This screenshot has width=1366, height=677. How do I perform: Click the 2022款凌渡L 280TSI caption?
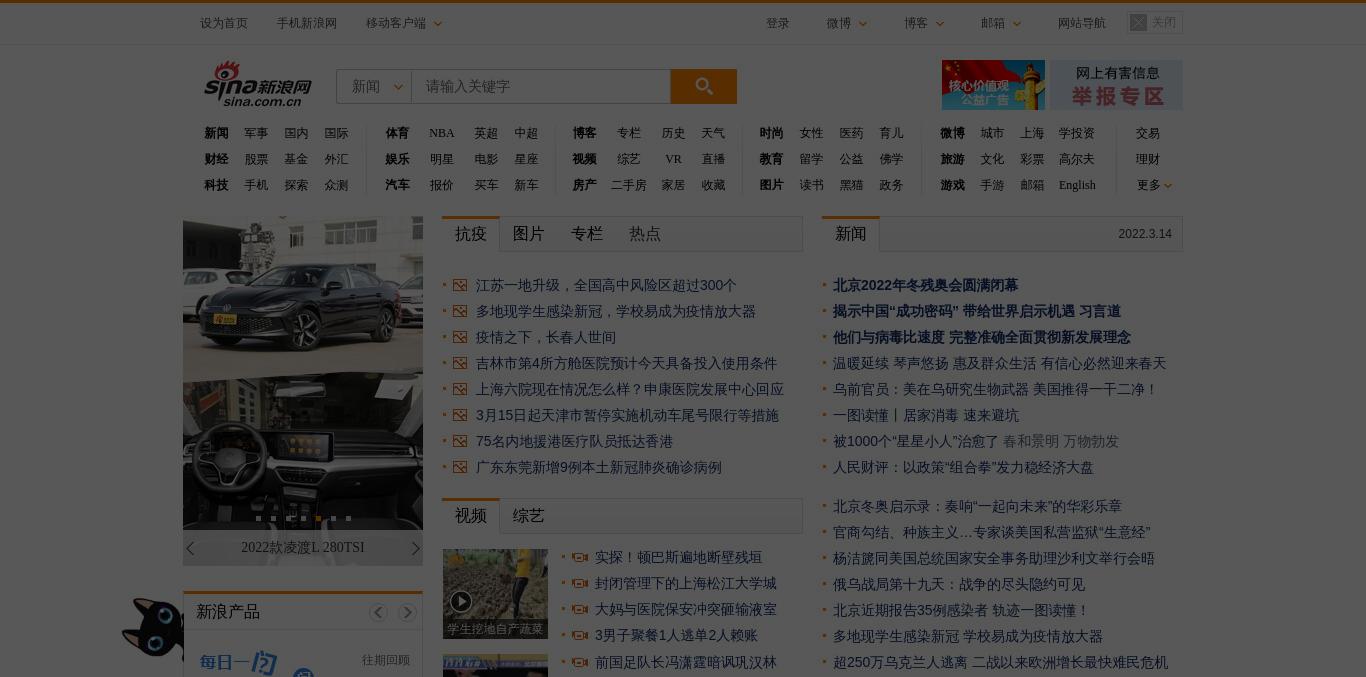click(303, 547)
